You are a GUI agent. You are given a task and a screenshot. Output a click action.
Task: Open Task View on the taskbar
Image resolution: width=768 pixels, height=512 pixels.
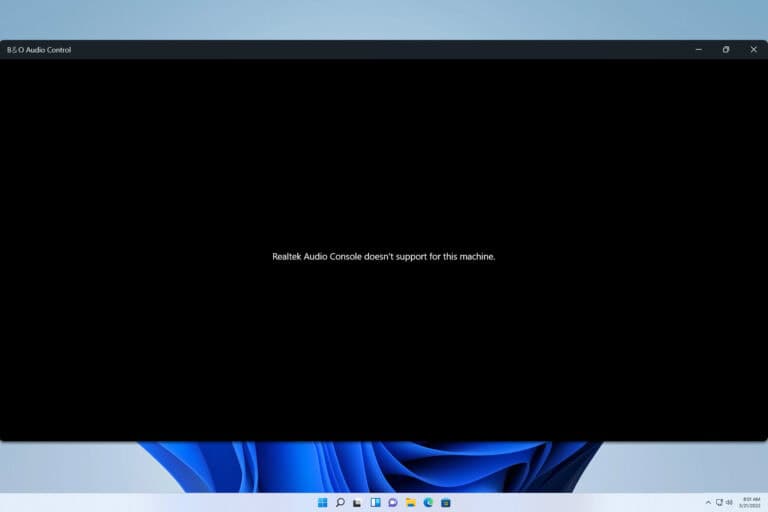click(358, 503)
